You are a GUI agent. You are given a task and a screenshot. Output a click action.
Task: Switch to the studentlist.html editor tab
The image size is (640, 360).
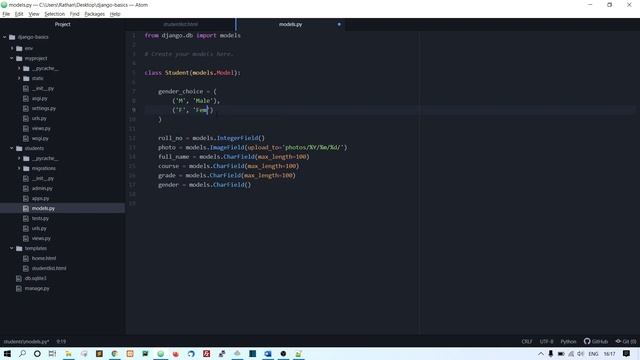point(180,24)
